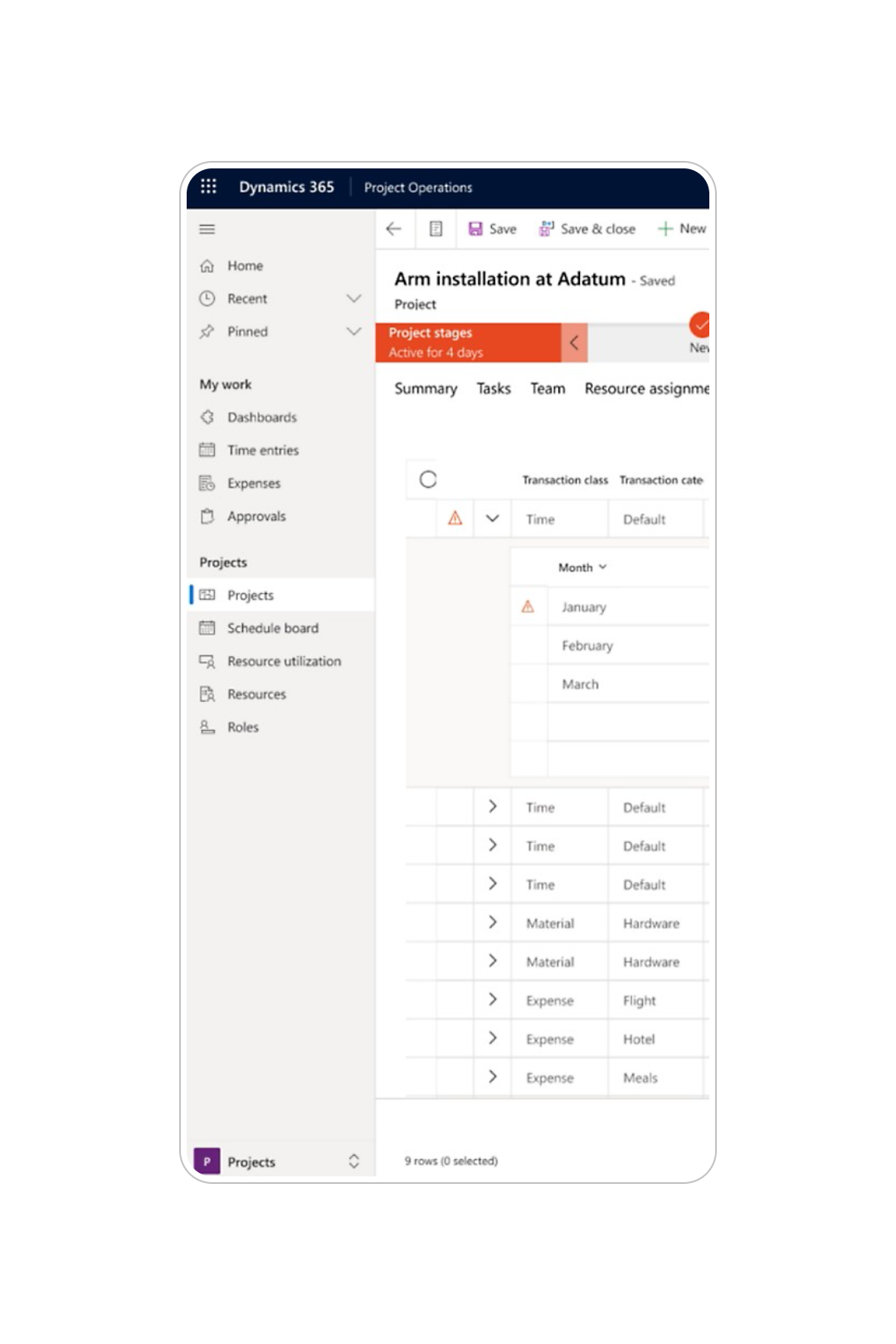
Task: Click the Resource utilization icon
Action: tap(207, 661)
